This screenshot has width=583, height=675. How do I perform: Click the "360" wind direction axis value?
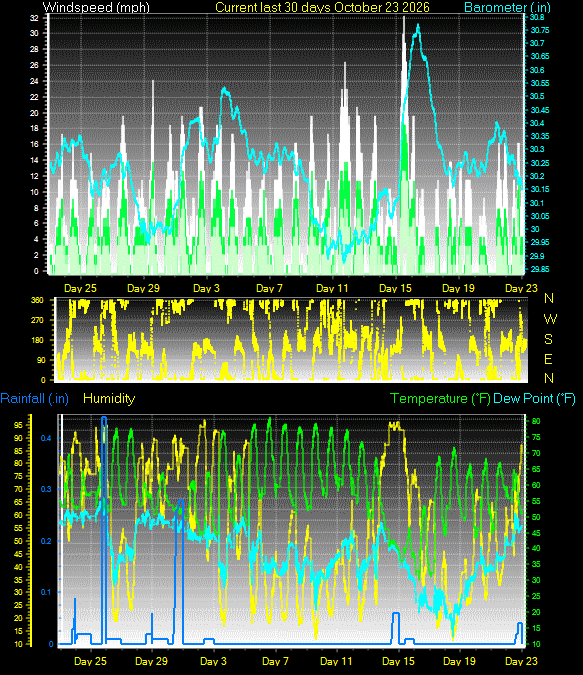[37, 300]
